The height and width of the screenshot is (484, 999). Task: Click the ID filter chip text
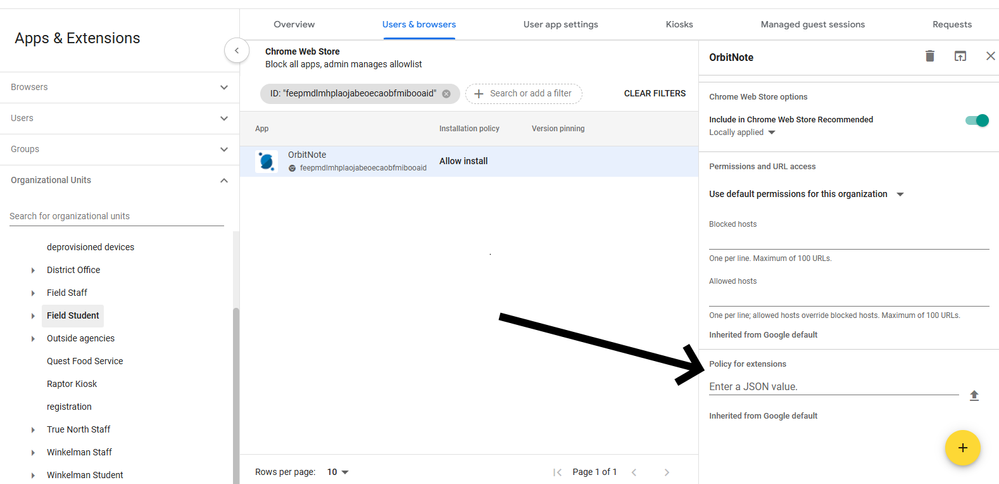[x=353, y=94]
